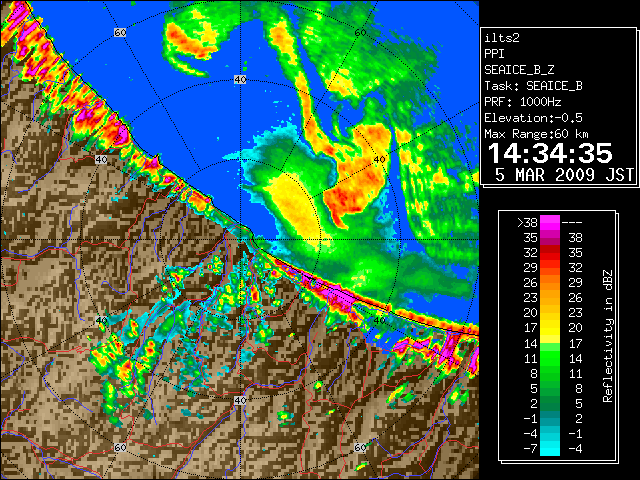Select the Task: SEAICE_B line
Viewport: 640px width, 480px height.
click(x=533, y=86)
